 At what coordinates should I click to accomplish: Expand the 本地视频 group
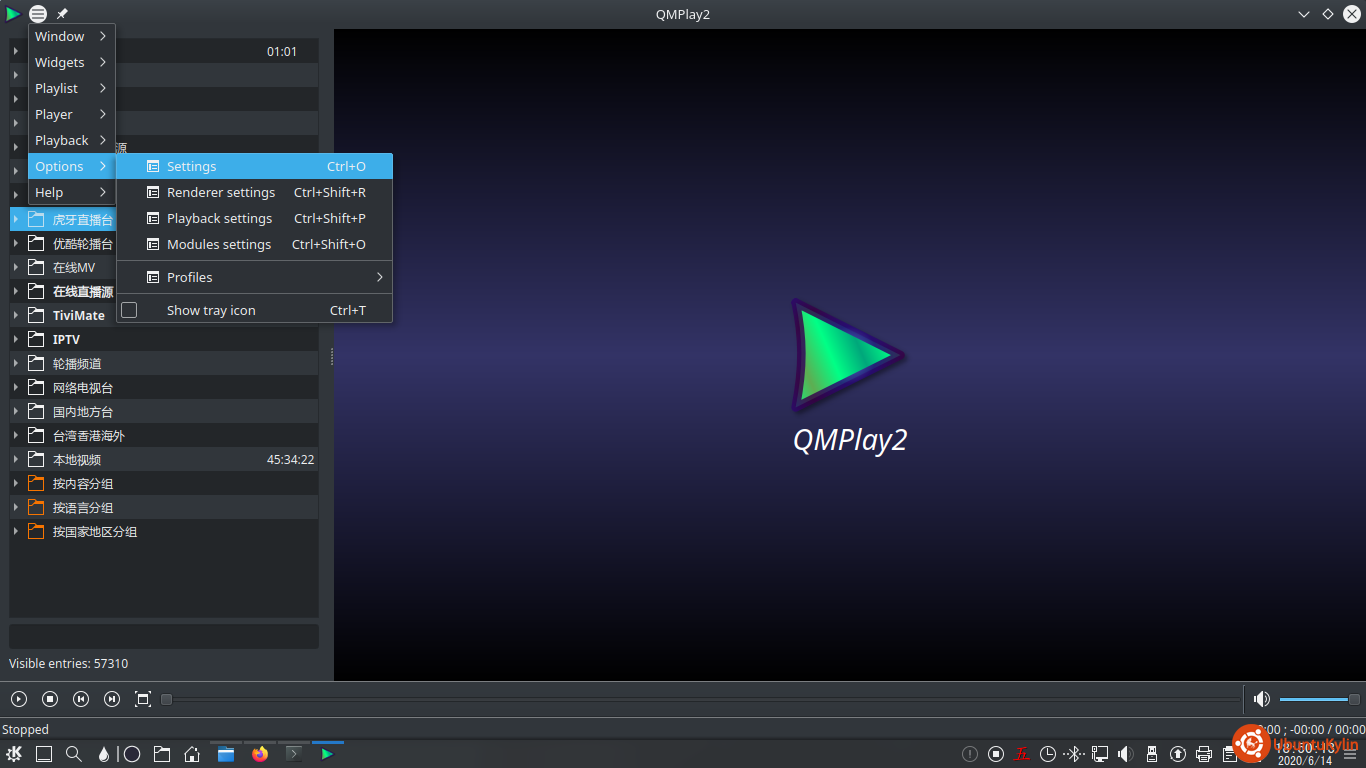(16, 459)
